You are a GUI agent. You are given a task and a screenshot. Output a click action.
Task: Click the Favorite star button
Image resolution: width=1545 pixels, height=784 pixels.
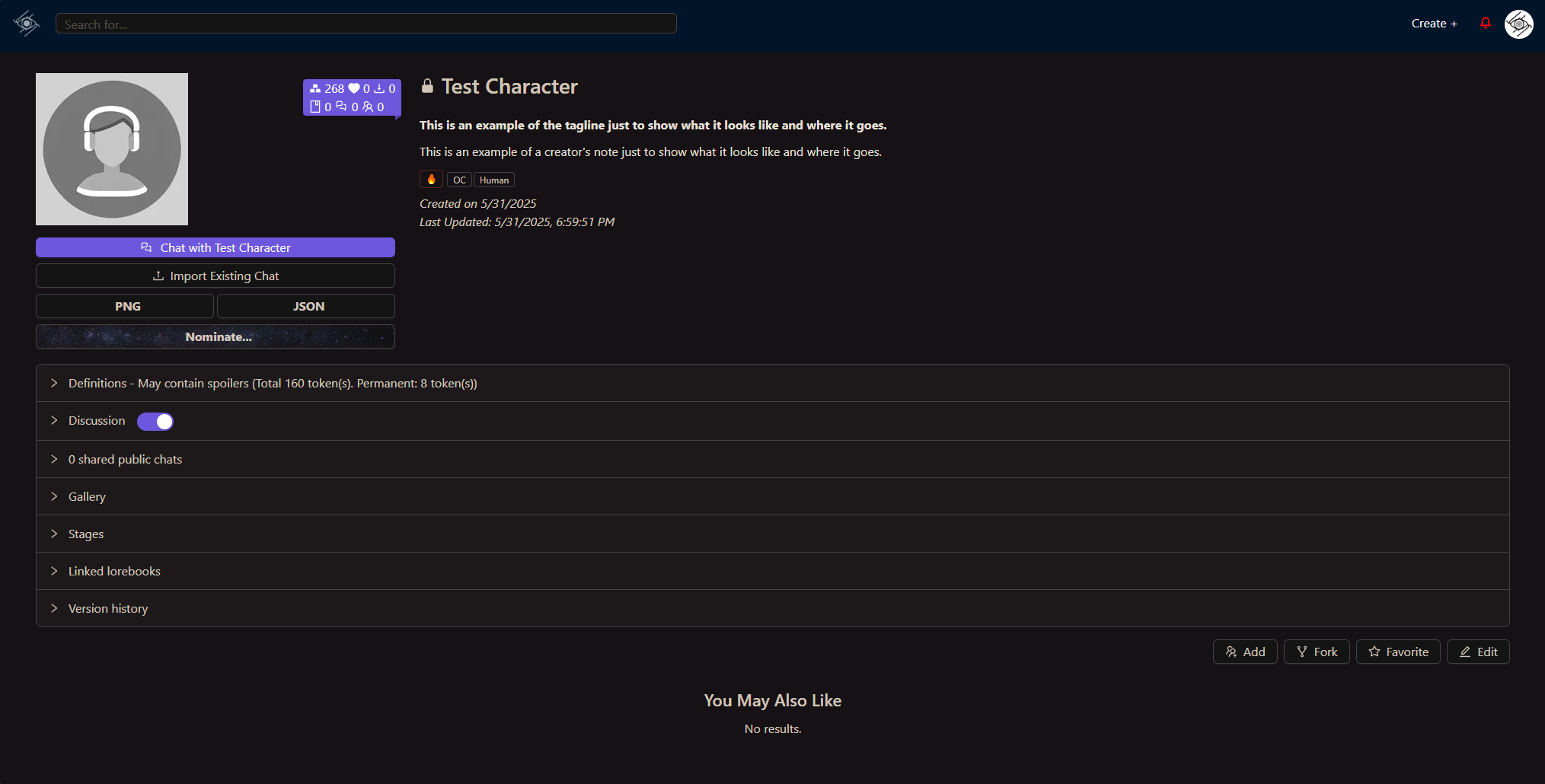1398,652
